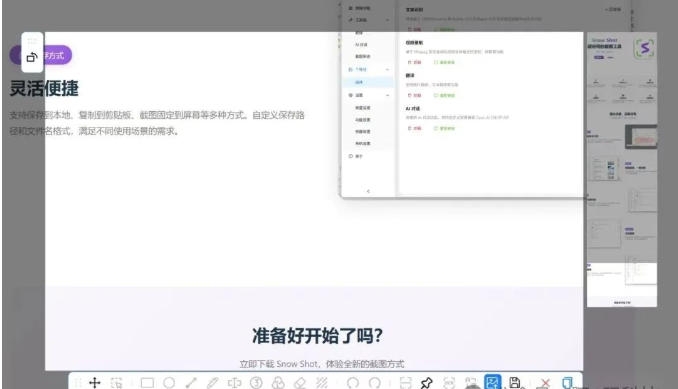Click the Snow Shot logo in preview
This screenshot has width=678, height=389.
tap(645, 48)
